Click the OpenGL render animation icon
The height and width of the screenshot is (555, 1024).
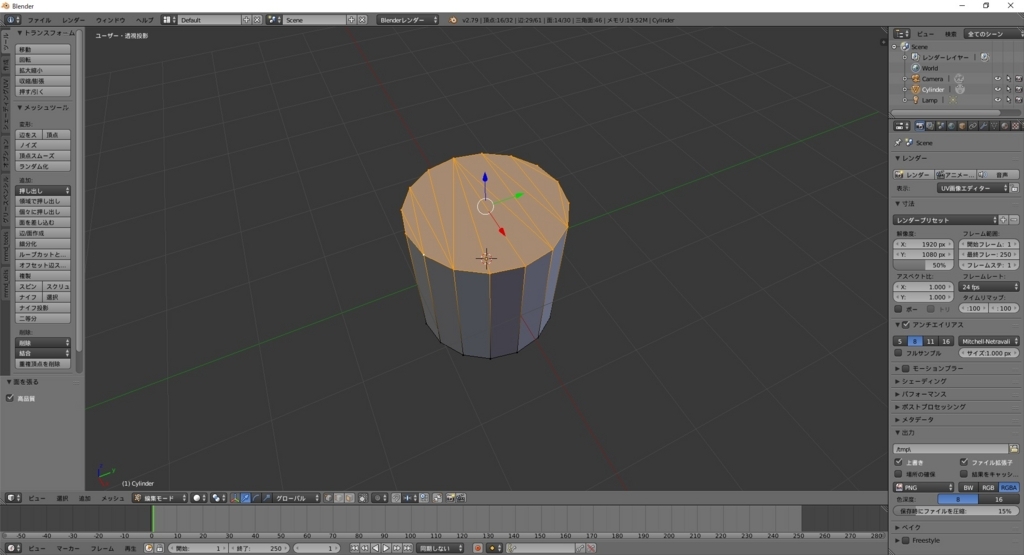pyautogui.click(x=460, y=498)
